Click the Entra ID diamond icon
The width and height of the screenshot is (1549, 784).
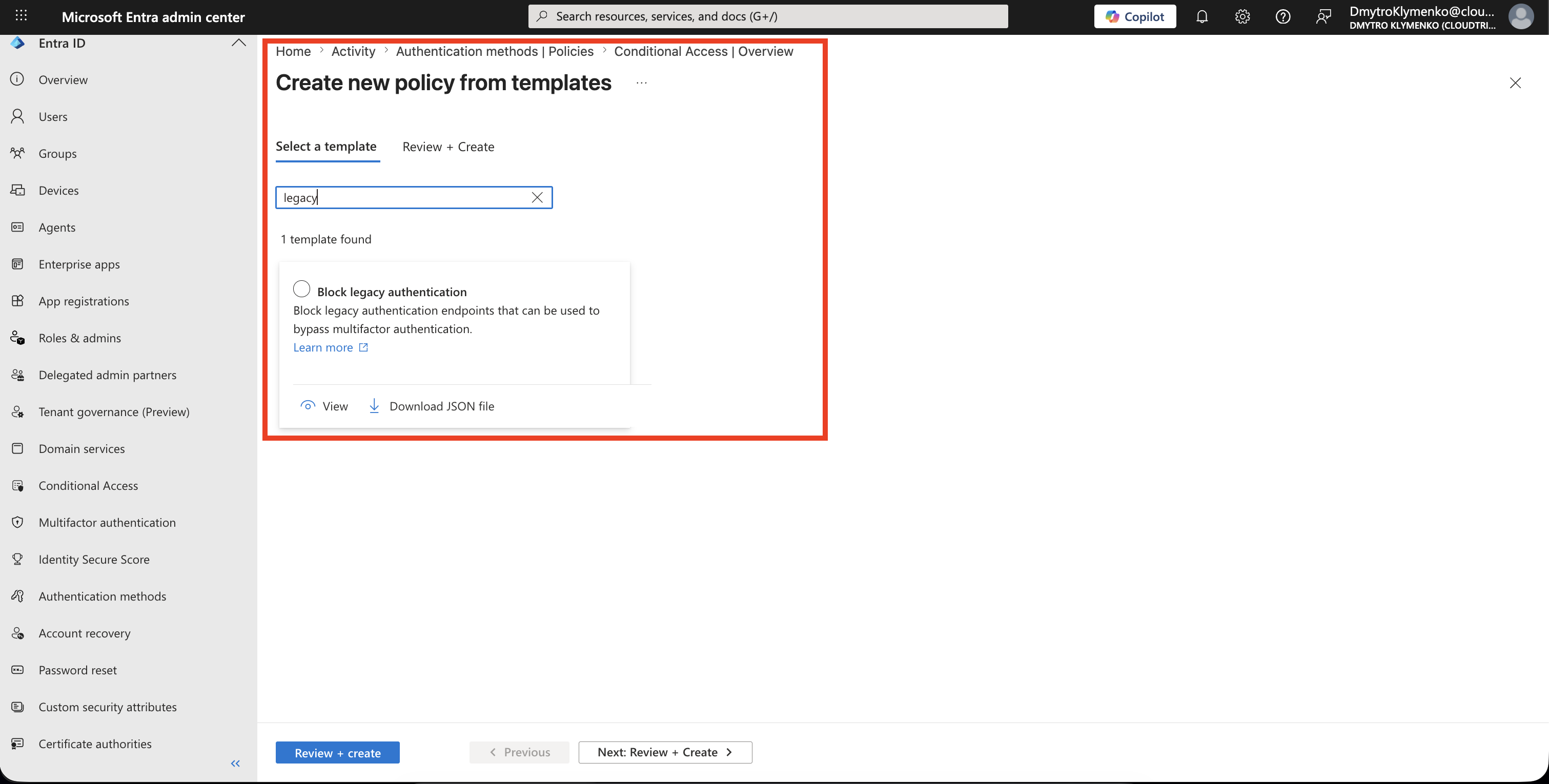(17, 43)
